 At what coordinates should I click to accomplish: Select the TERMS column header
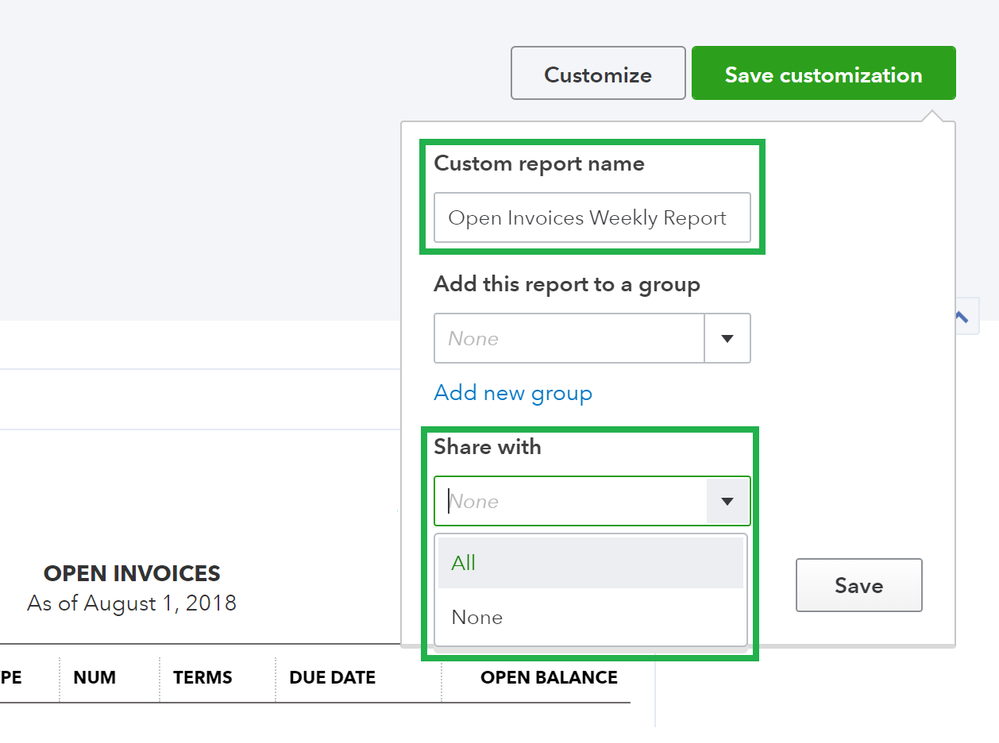[x=203, y=678]
